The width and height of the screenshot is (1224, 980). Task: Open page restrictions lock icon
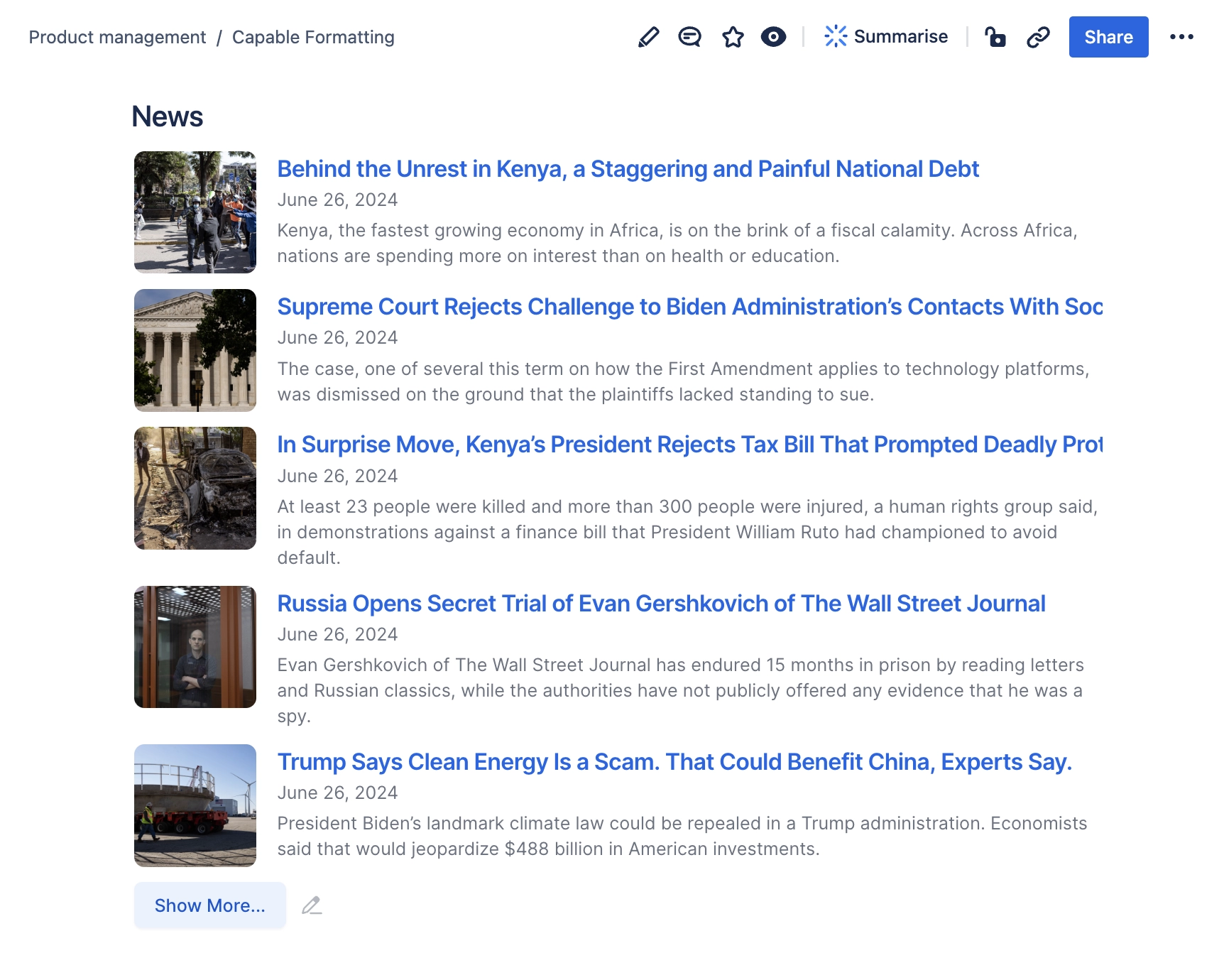[995, 37]
